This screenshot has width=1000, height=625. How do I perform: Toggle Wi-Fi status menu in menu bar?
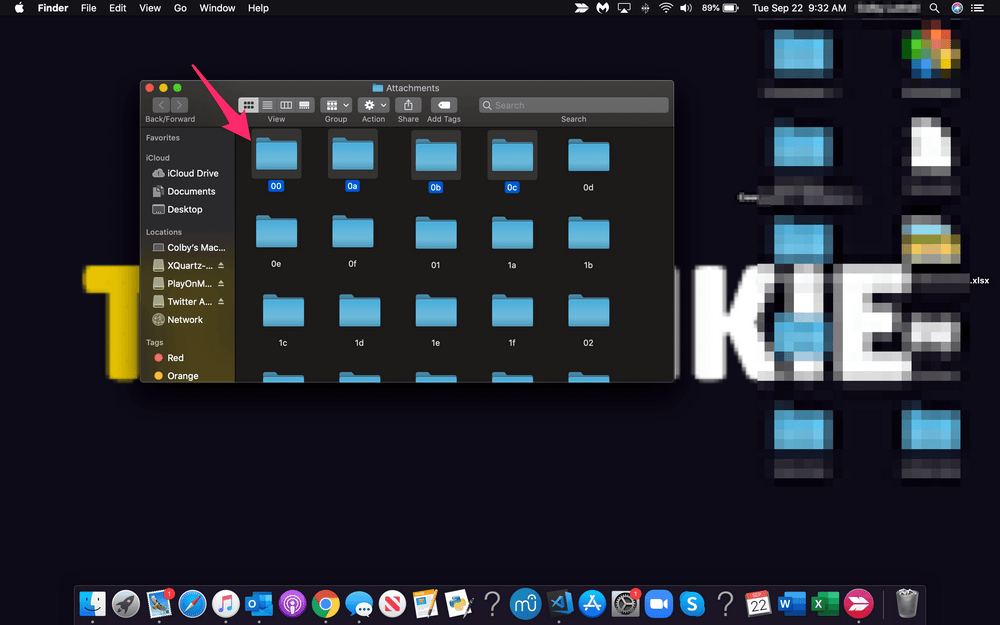point(666,8)
